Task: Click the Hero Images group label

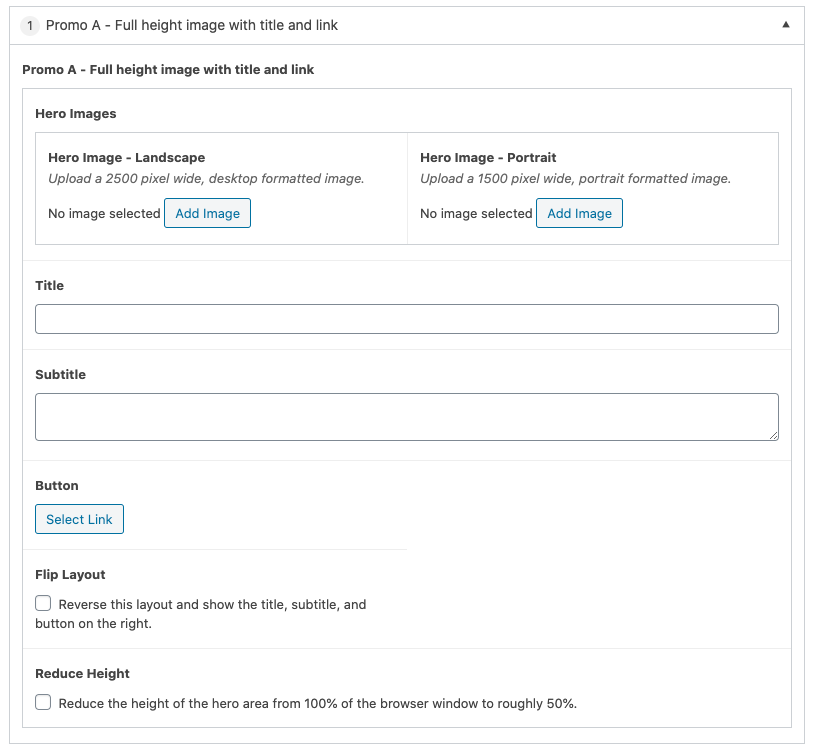Action: coord(76,114)
